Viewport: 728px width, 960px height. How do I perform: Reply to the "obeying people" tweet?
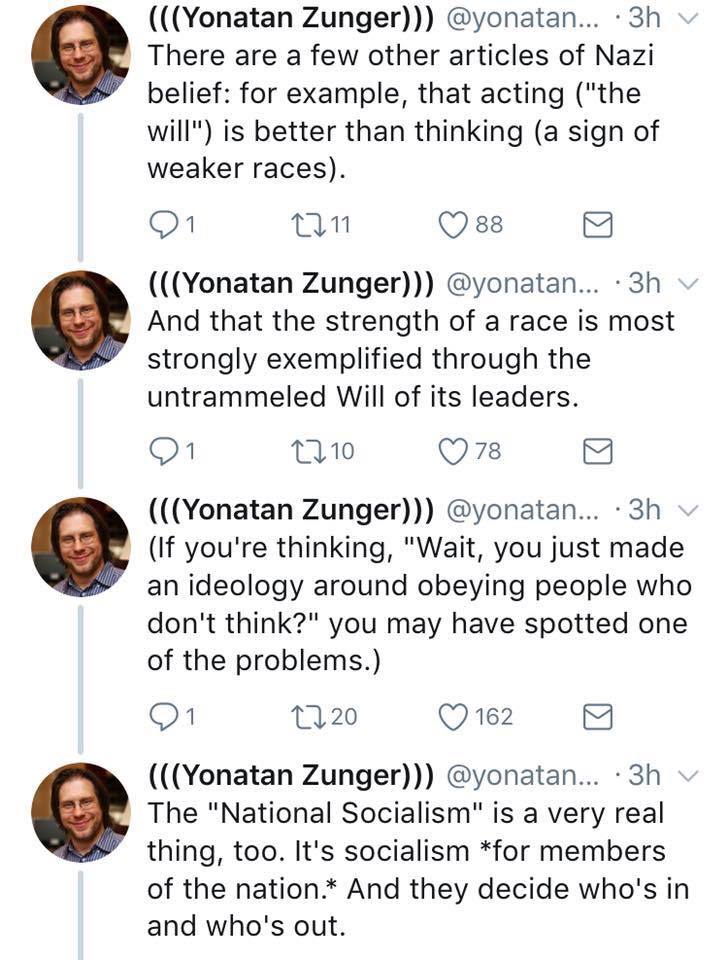click(x=160, y=716)
